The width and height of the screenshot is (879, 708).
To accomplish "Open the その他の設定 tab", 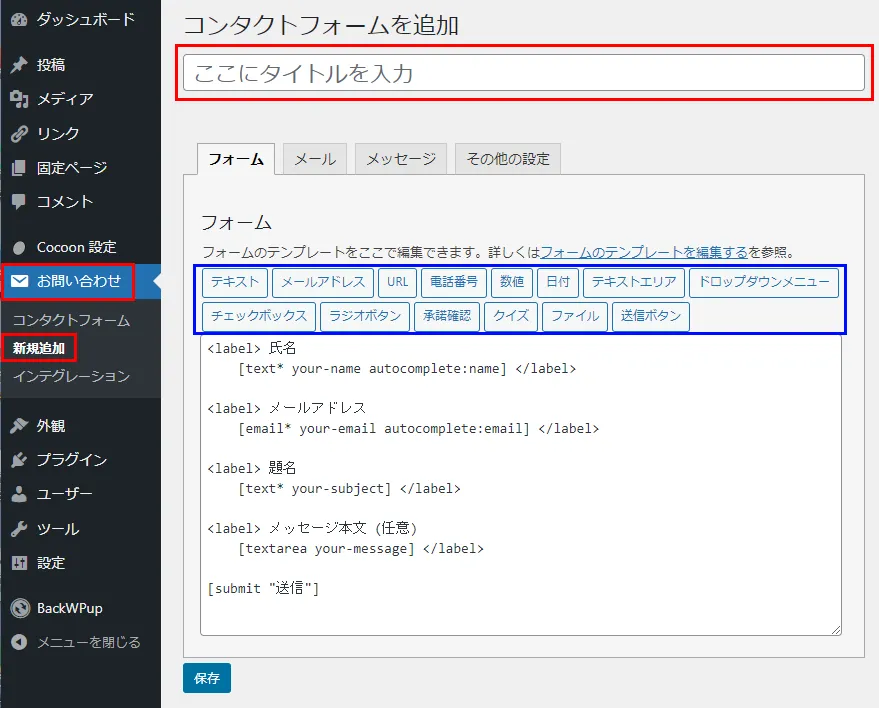I will pos(508,159).
